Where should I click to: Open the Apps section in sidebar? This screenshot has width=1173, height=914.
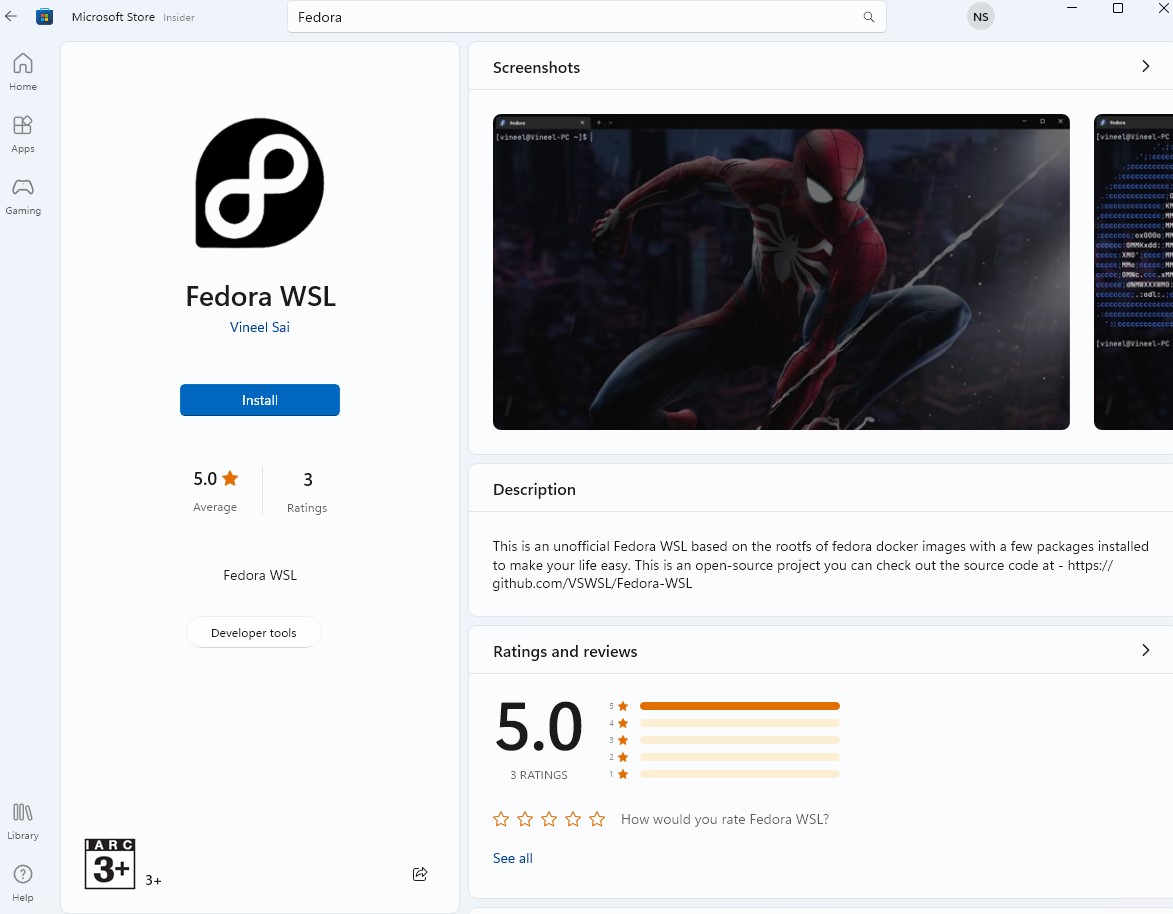point(23,134)
